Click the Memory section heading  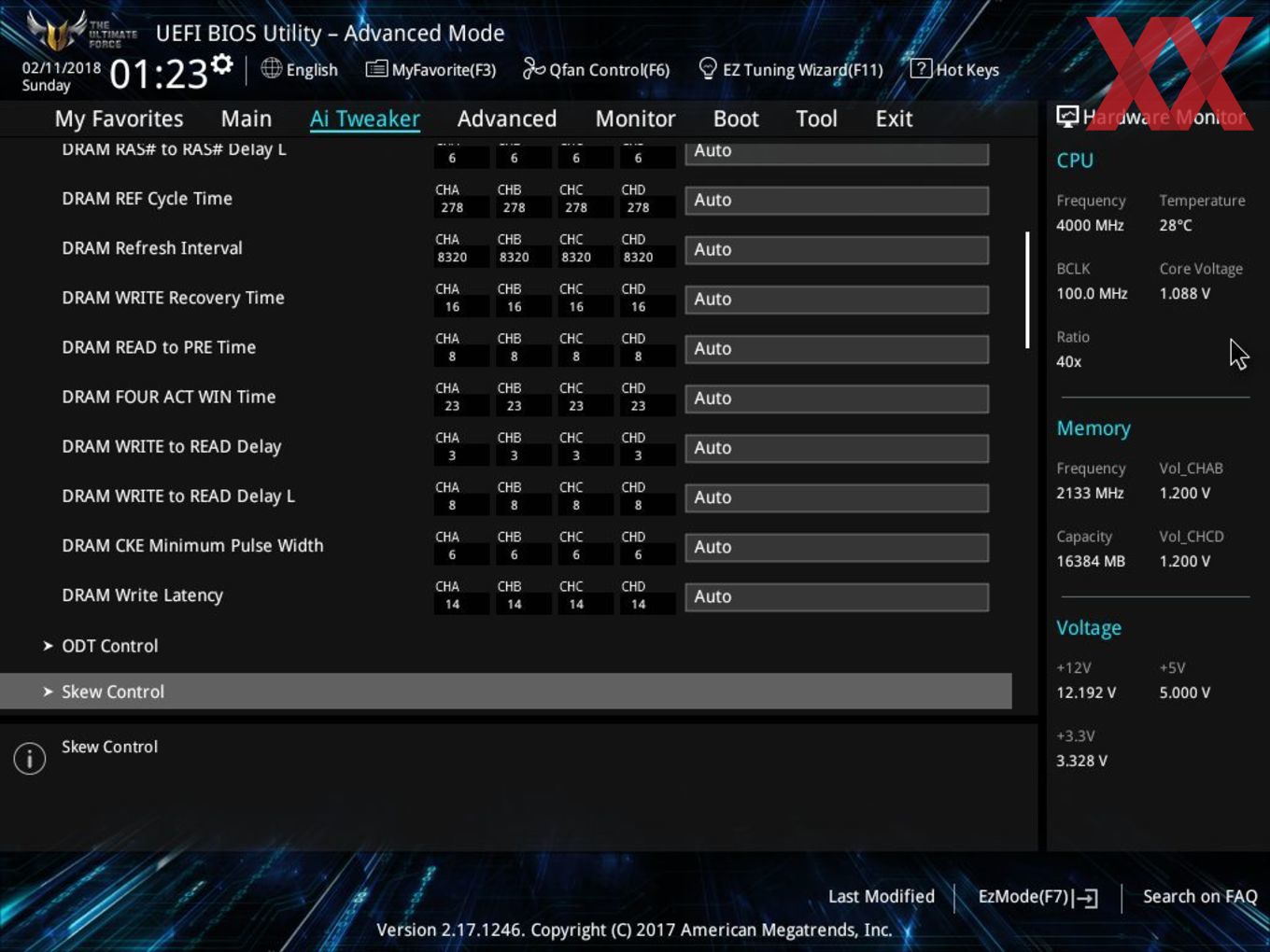[x=1094, y=428]
